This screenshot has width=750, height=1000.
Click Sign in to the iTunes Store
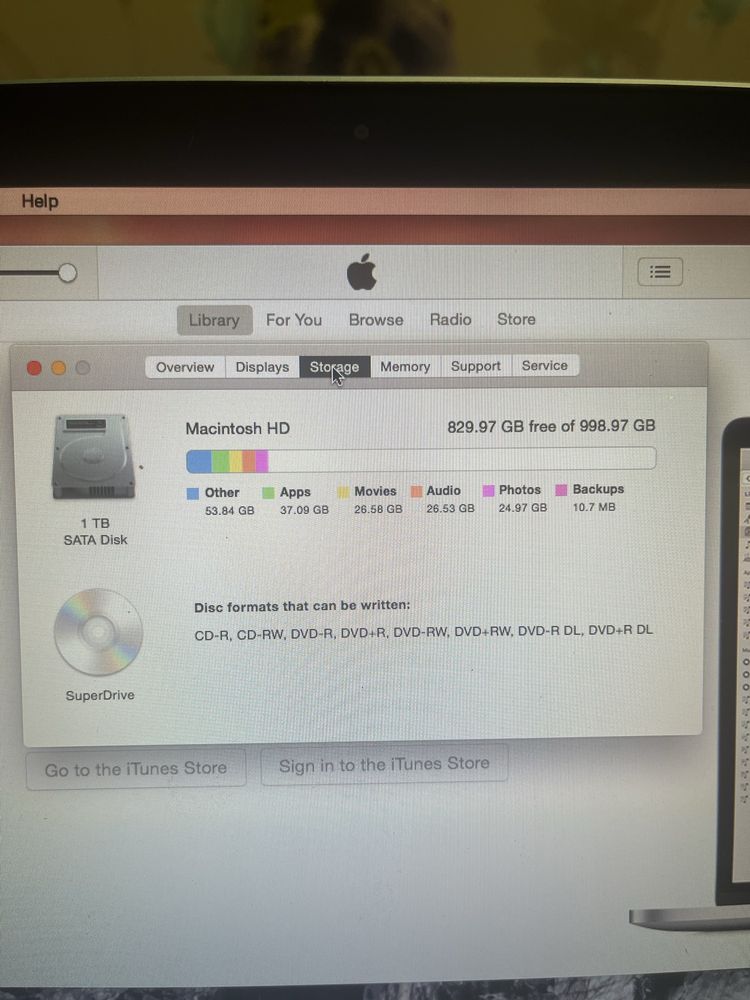(x=384, y=764)
